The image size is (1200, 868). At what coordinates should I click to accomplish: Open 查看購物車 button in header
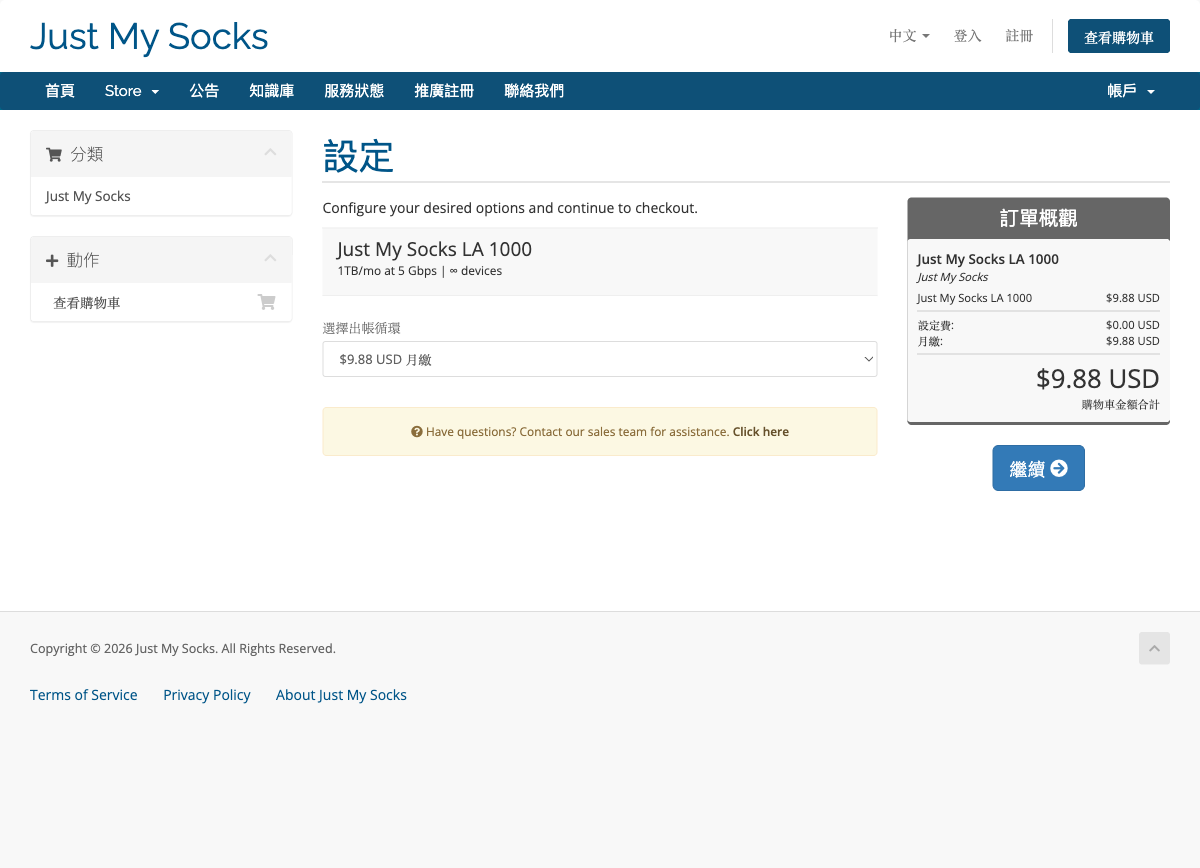pyautogui.click(x=1119, y=37)
